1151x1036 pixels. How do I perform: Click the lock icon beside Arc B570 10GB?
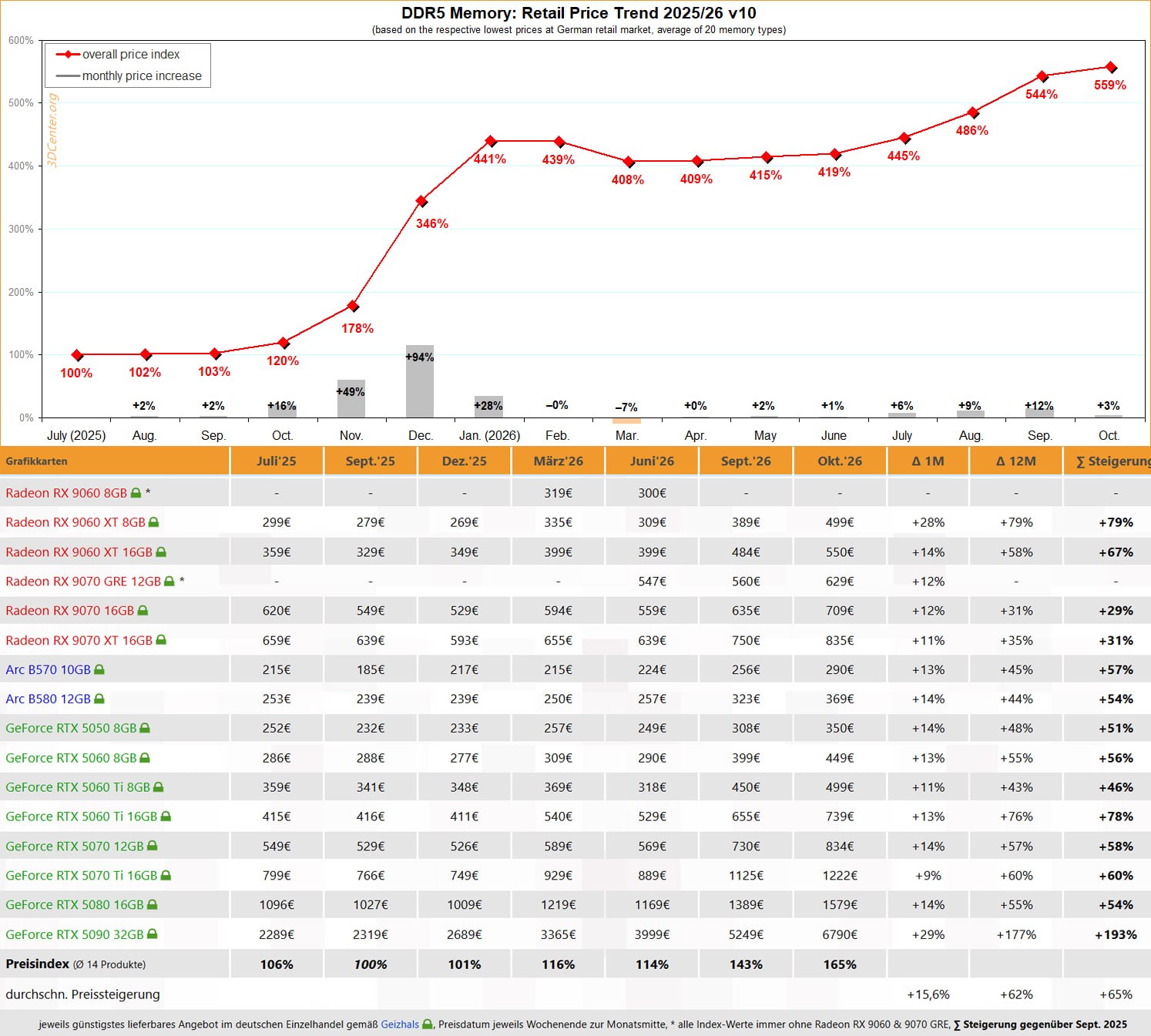point(99,670)
